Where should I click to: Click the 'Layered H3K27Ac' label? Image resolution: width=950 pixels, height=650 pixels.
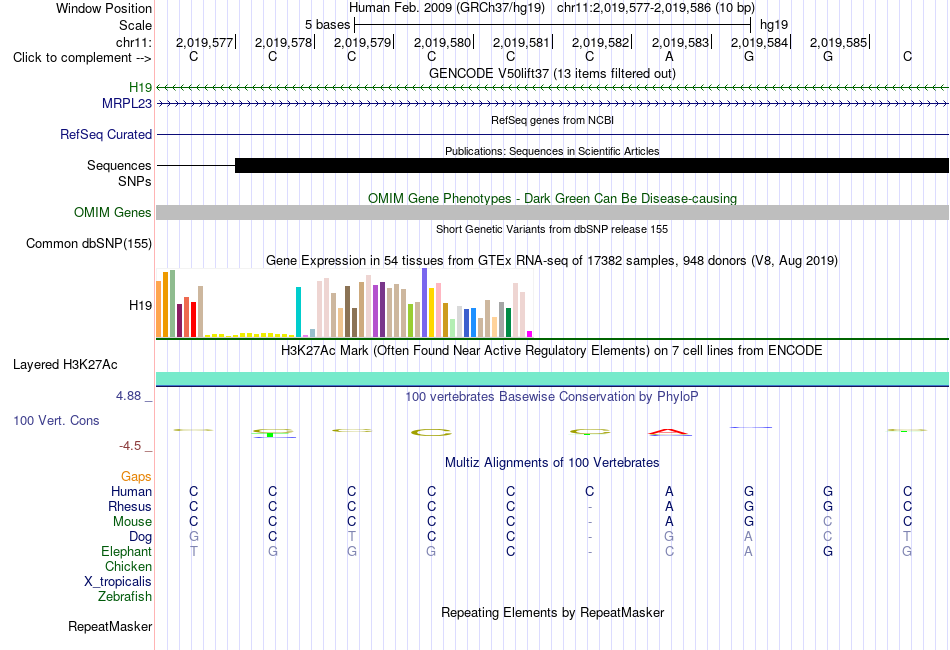[65, 365]
